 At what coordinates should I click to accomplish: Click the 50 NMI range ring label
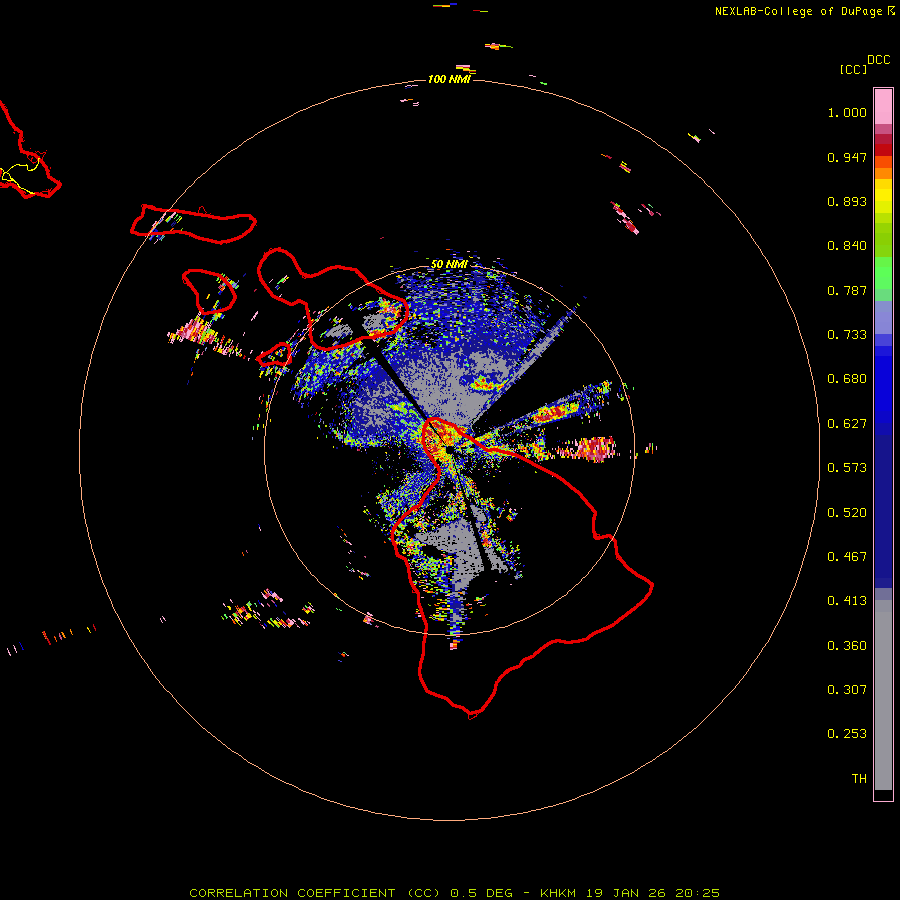point(449,264)
